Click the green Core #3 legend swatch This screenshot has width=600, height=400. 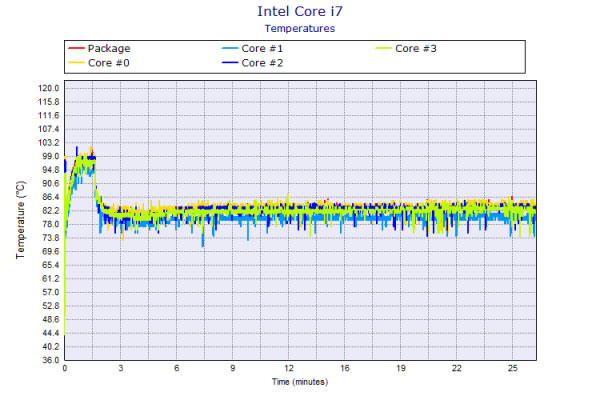(x=383, y=48)
